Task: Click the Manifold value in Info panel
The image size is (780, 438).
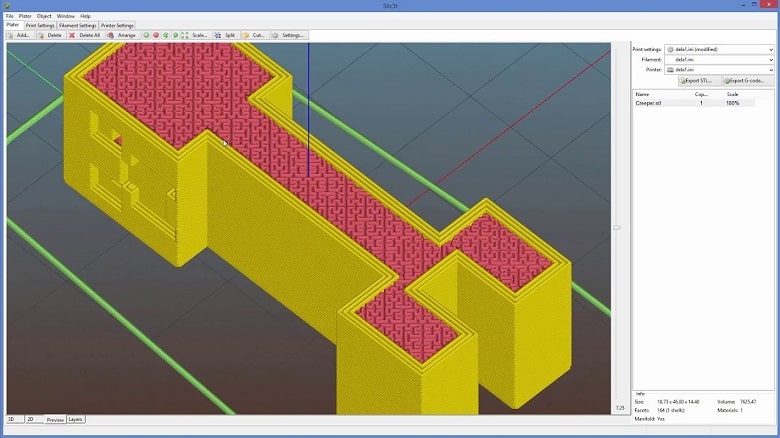Action: click(661, 419)
